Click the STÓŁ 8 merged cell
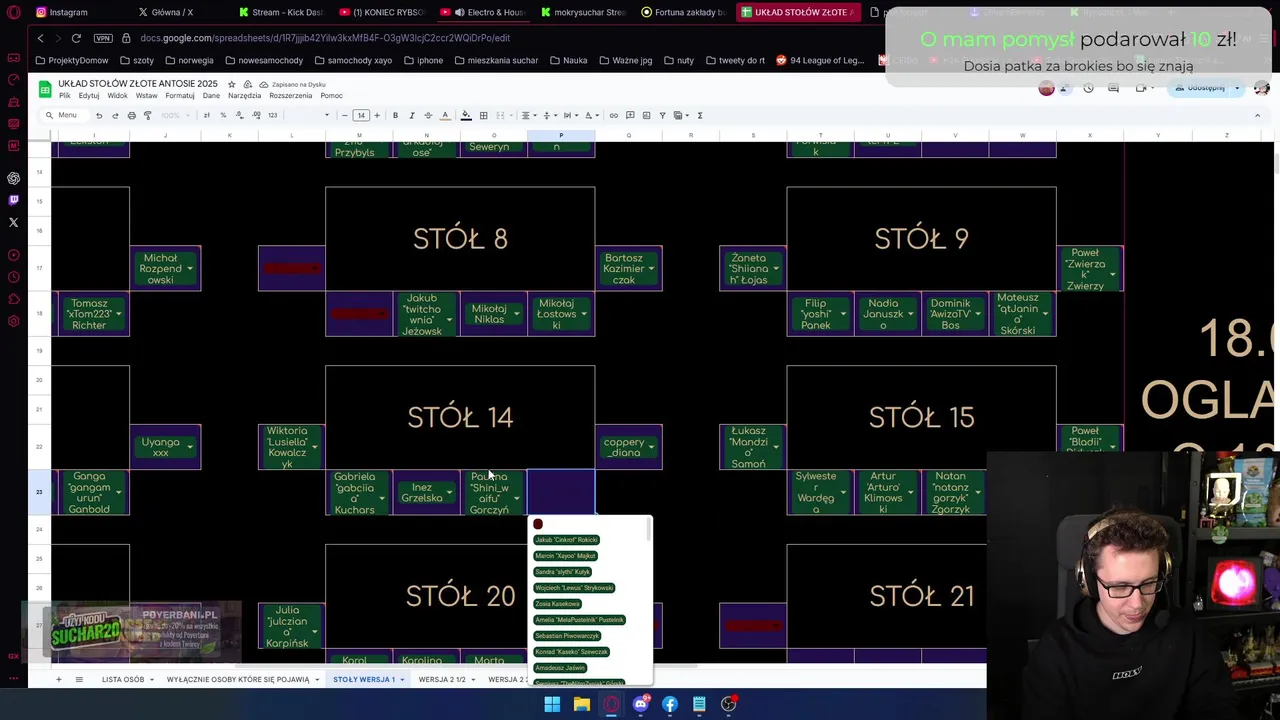This screenshot has width=1280, height=720. coord(460,238)
